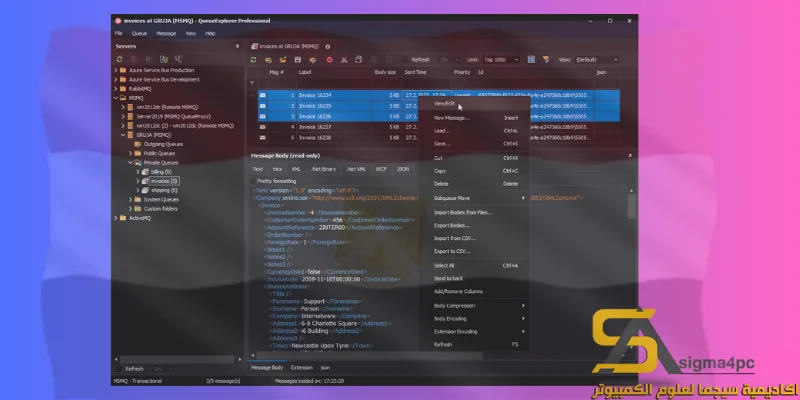Select the Custom folders tree item
The height and width of the screenshot is (400, 800).
(x=161, y=209)
